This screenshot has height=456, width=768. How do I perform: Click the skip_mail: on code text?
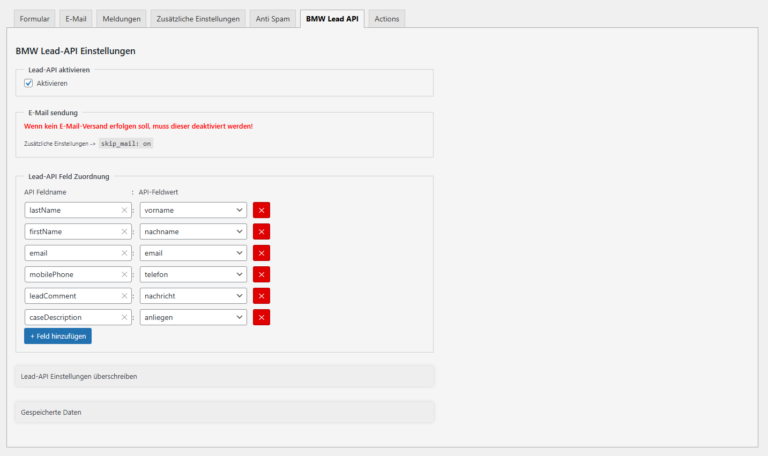(126, 144)
